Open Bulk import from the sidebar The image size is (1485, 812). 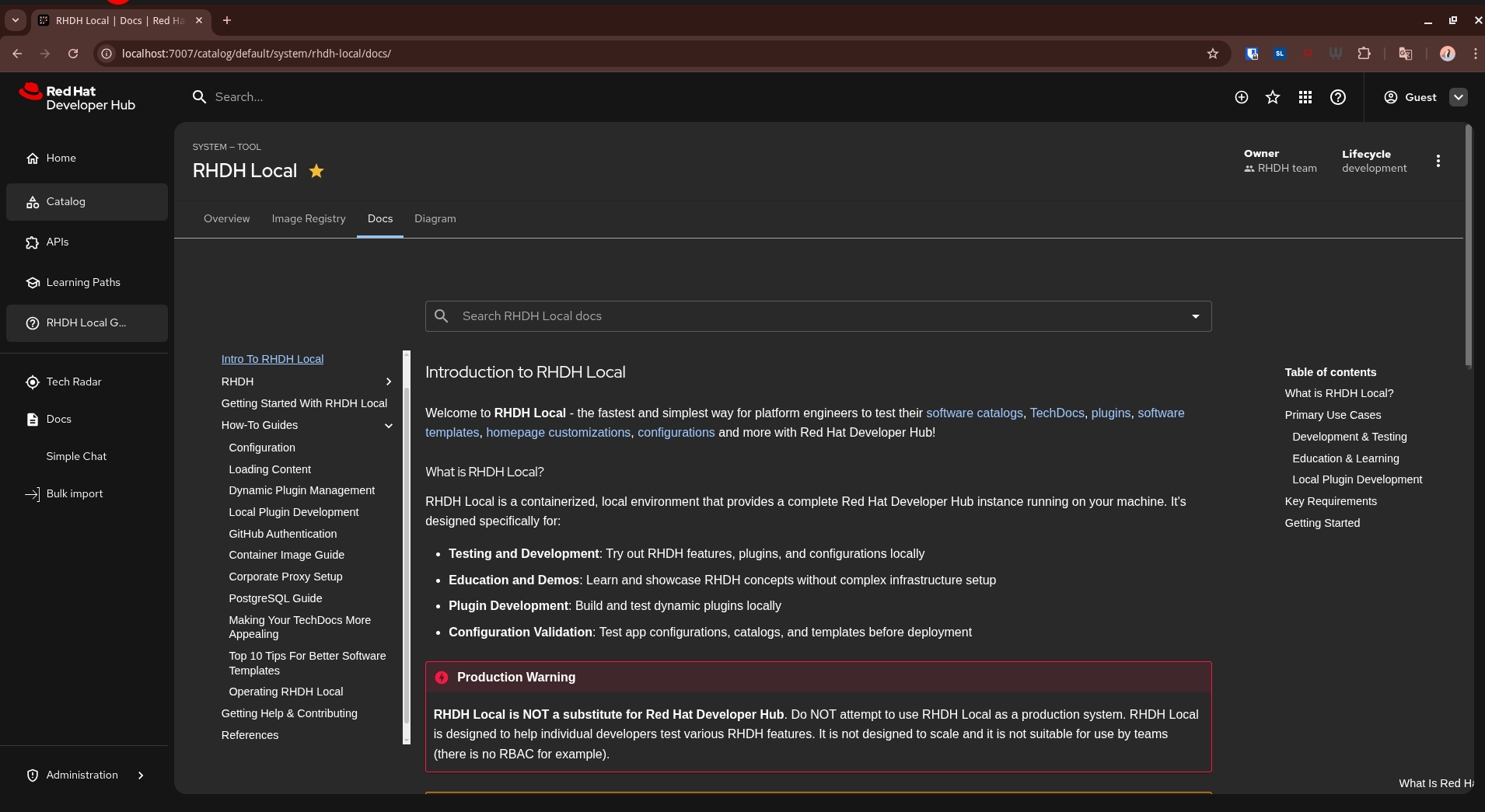point(75,493)
